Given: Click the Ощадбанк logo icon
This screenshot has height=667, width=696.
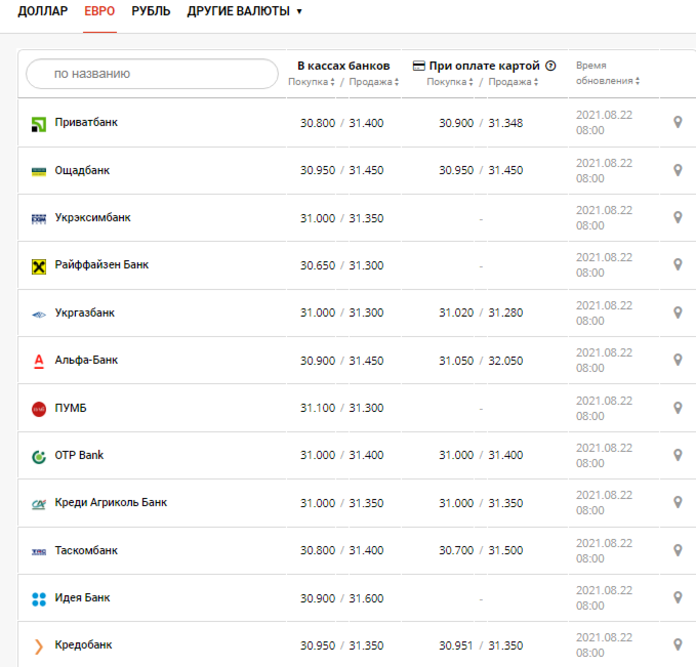Looking at the screenshot, I should [x=39, y=172].
